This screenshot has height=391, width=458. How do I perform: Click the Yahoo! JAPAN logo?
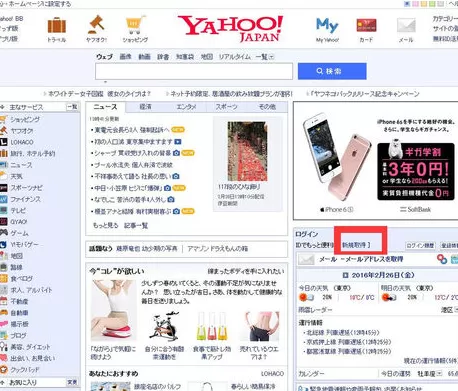(231, 29)
